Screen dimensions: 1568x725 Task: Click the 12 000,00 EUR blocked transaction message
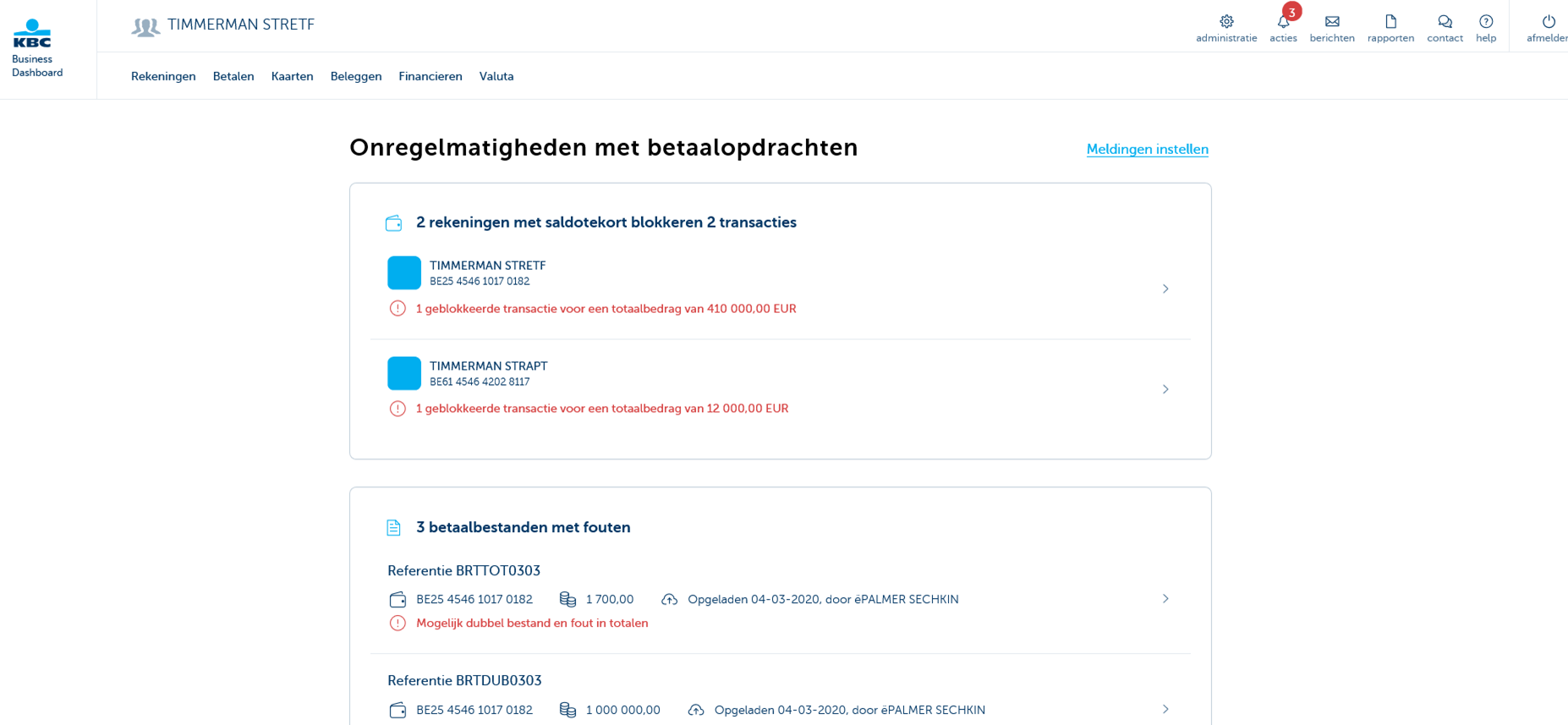click(x=602, y=409)
